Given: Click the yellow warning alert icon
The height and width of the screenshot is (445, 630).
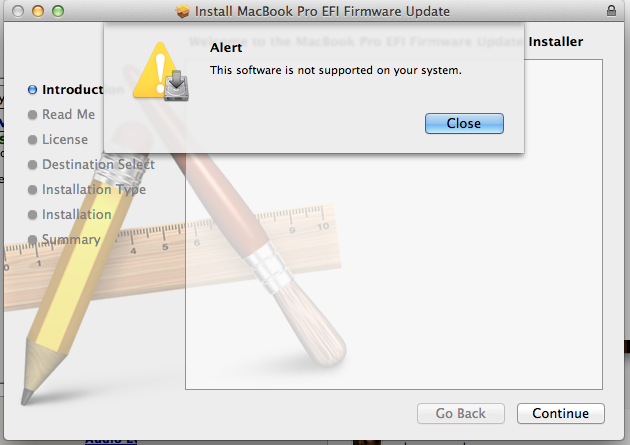Looking at the screenshot, I should coord(155,70).
